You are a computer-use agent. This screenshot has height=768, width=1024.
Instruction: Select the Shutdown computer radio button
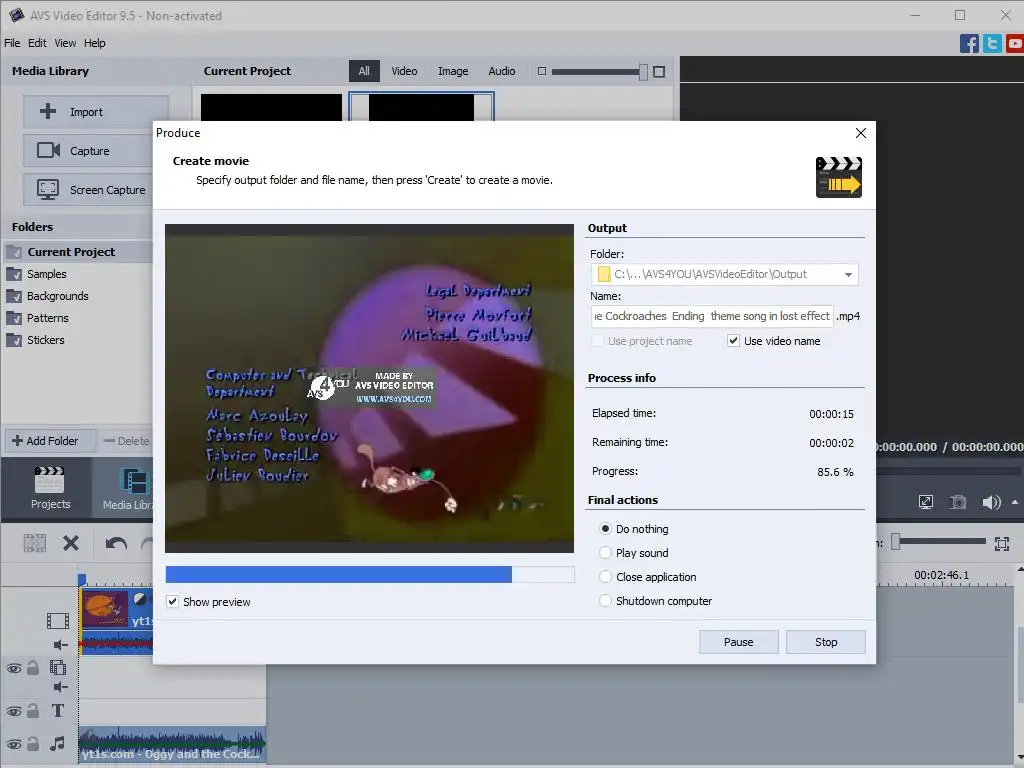pos(605,601)
